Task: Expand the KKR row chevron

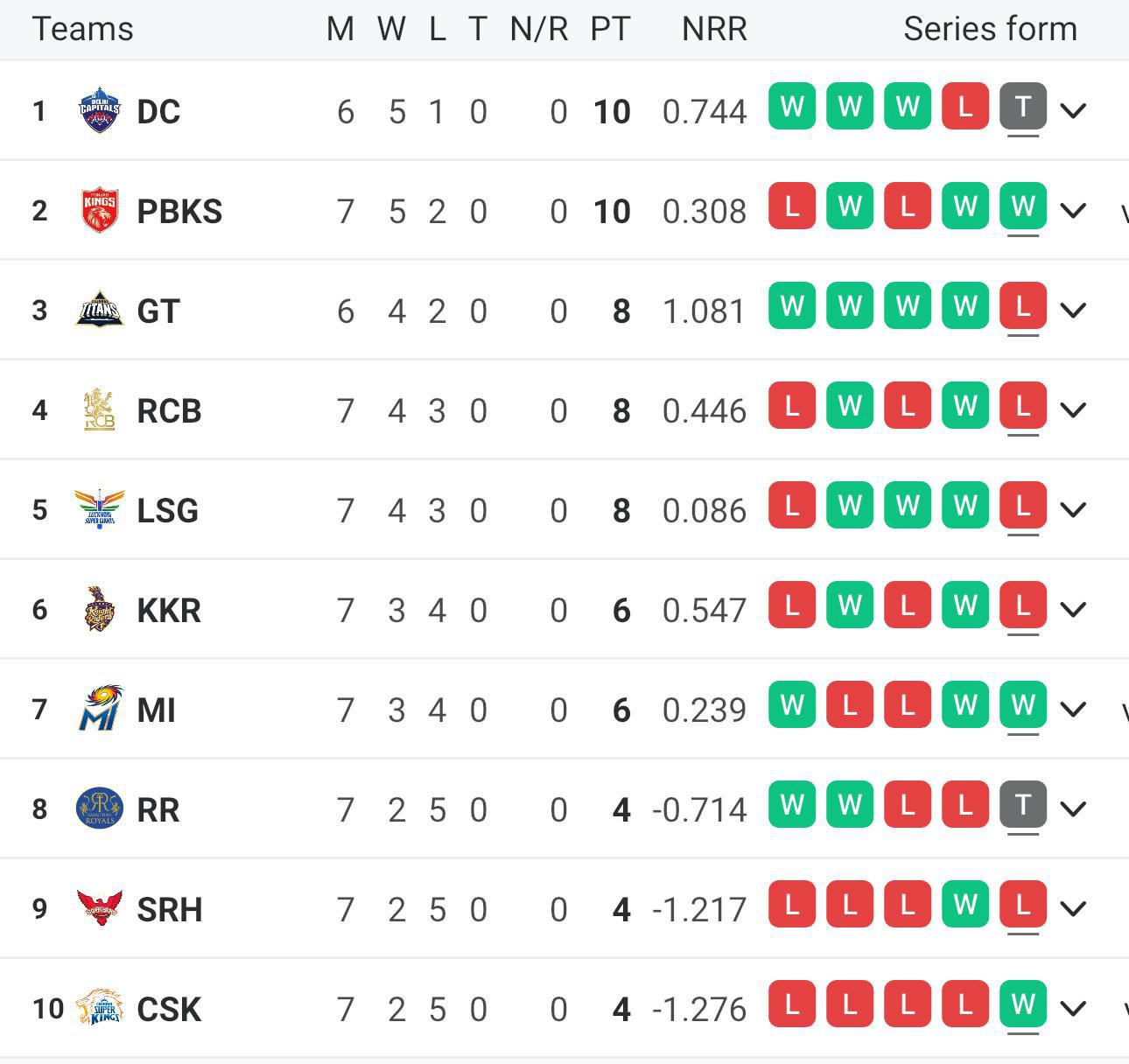Action: pyautogui.click(x=1073, y=610)
